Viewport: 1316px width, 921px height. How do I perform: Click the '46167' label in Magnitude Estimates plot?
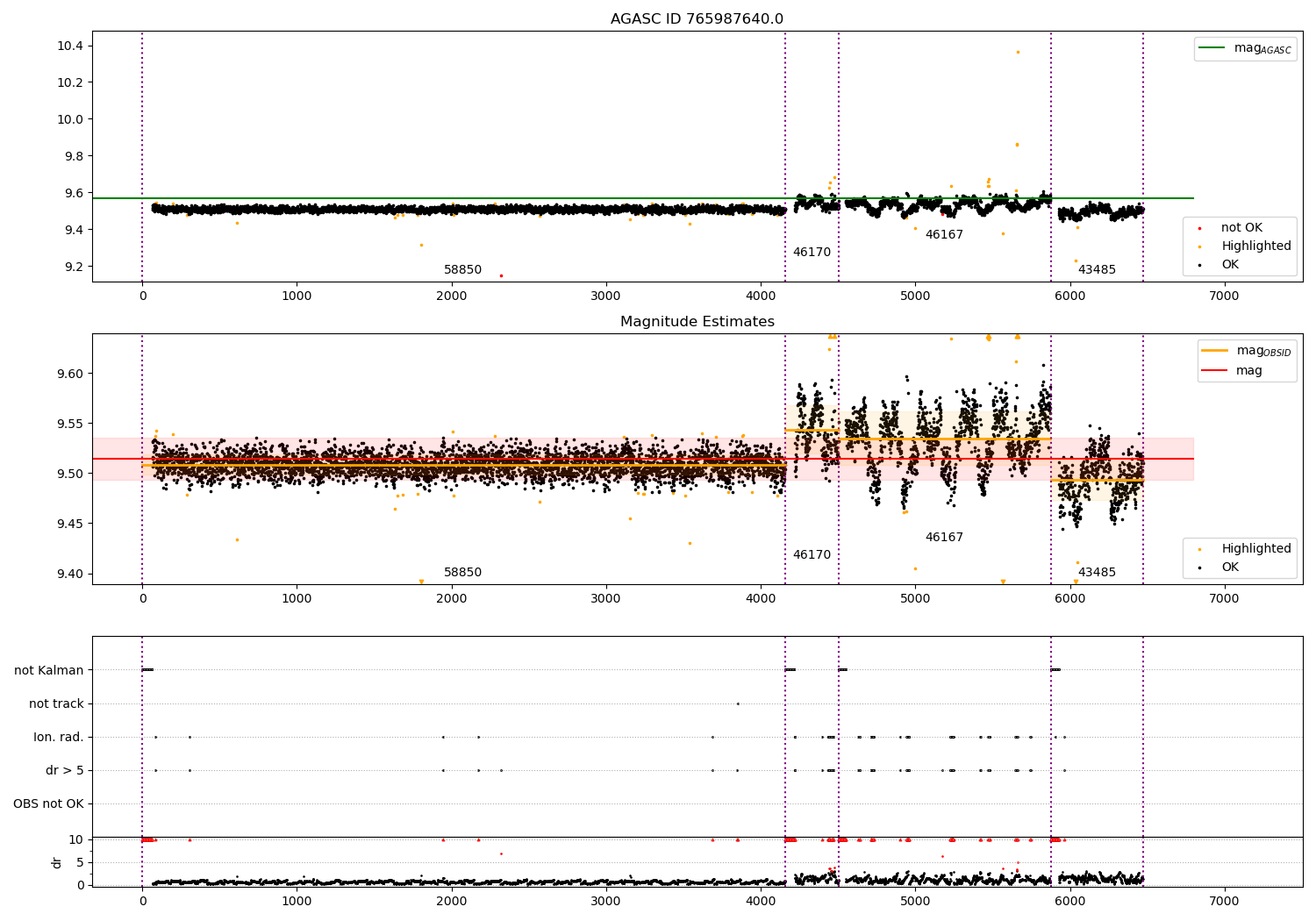944,538
